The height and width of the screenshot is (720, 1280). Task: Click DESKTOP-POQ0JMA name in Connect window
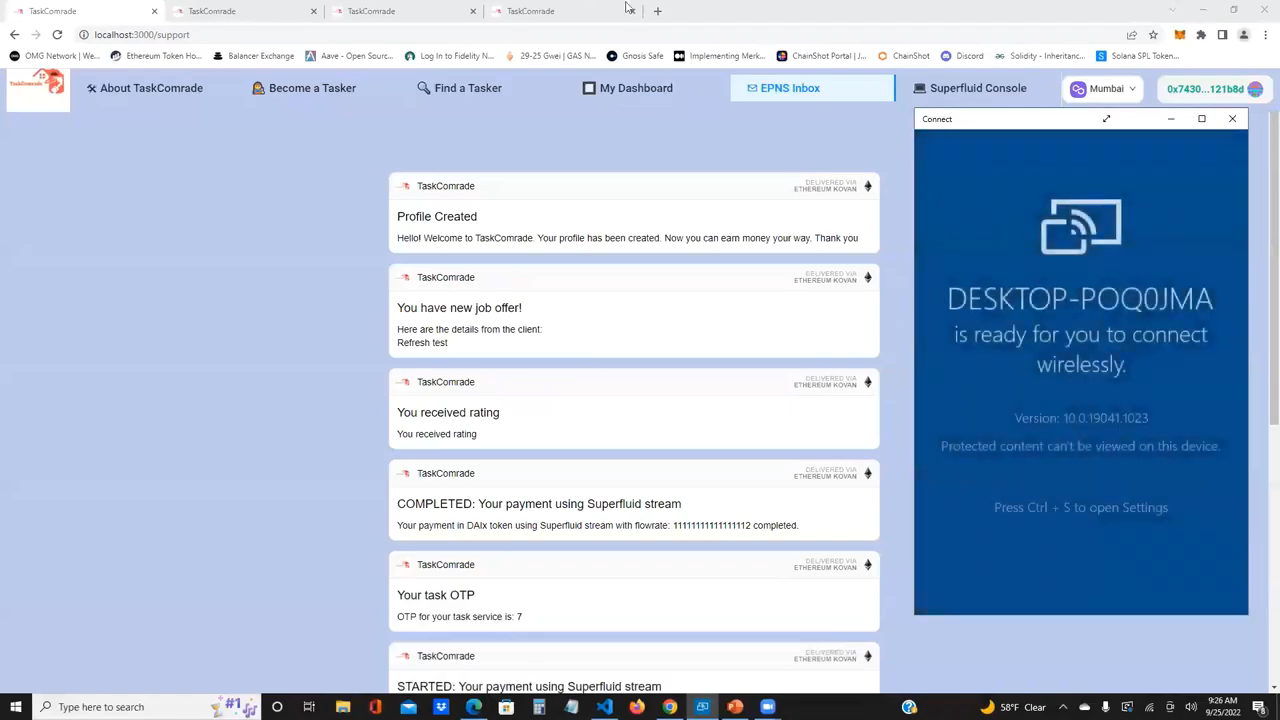(1080, 298)
